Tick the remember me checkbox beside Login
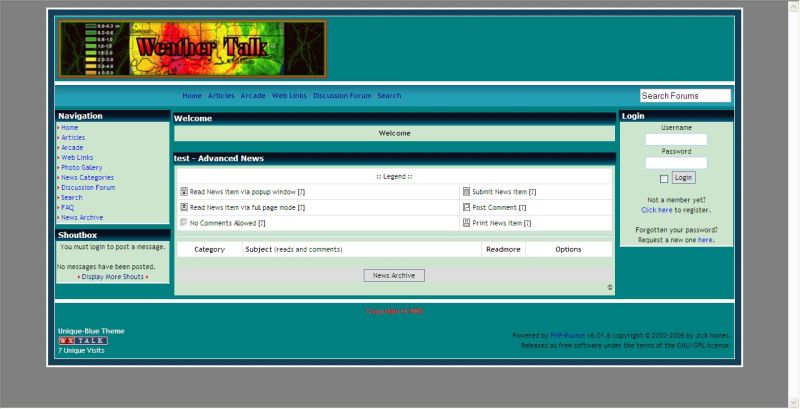800x409 pixels. tap(664, 178)
